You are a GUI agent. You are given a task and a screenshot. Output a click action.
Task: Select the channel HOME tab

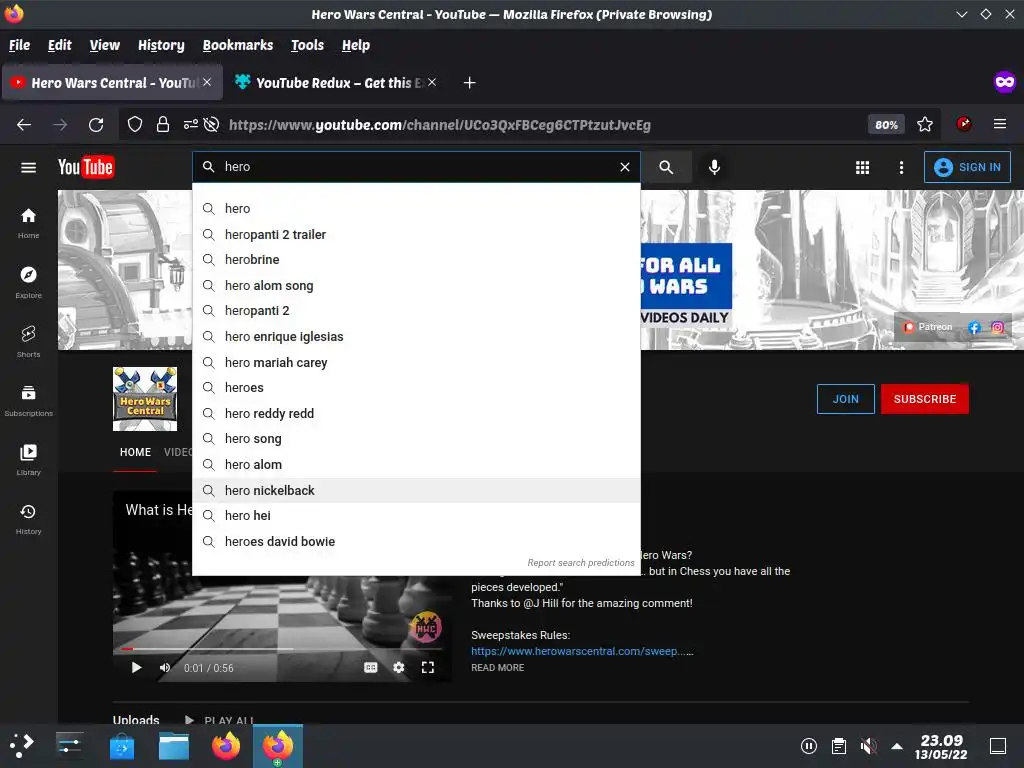click(x=135, y=452)
